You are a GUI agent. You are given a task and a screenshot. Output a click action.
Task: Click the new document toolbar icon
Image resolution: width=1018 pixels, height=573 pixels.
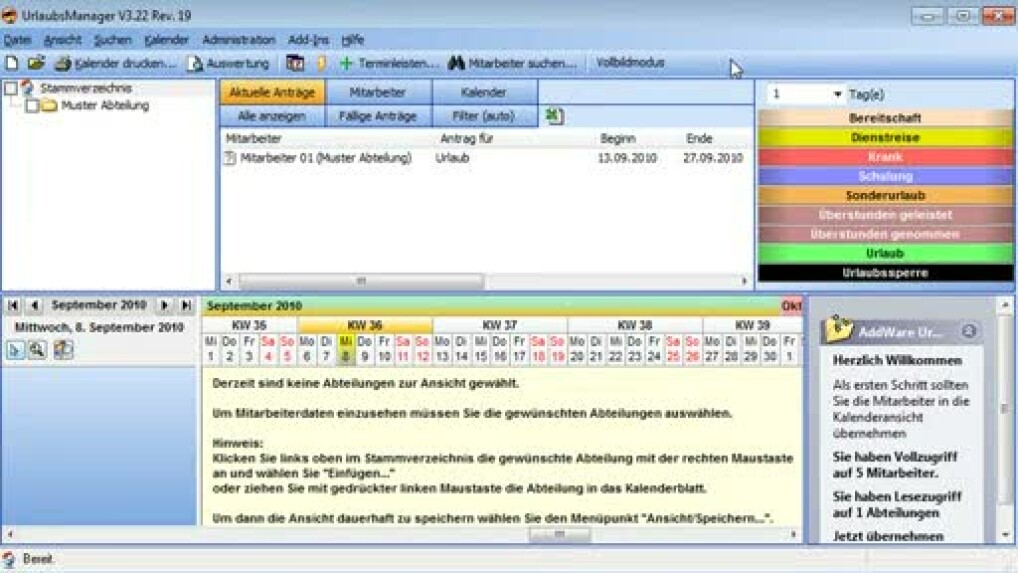click(x=12, y=63)
